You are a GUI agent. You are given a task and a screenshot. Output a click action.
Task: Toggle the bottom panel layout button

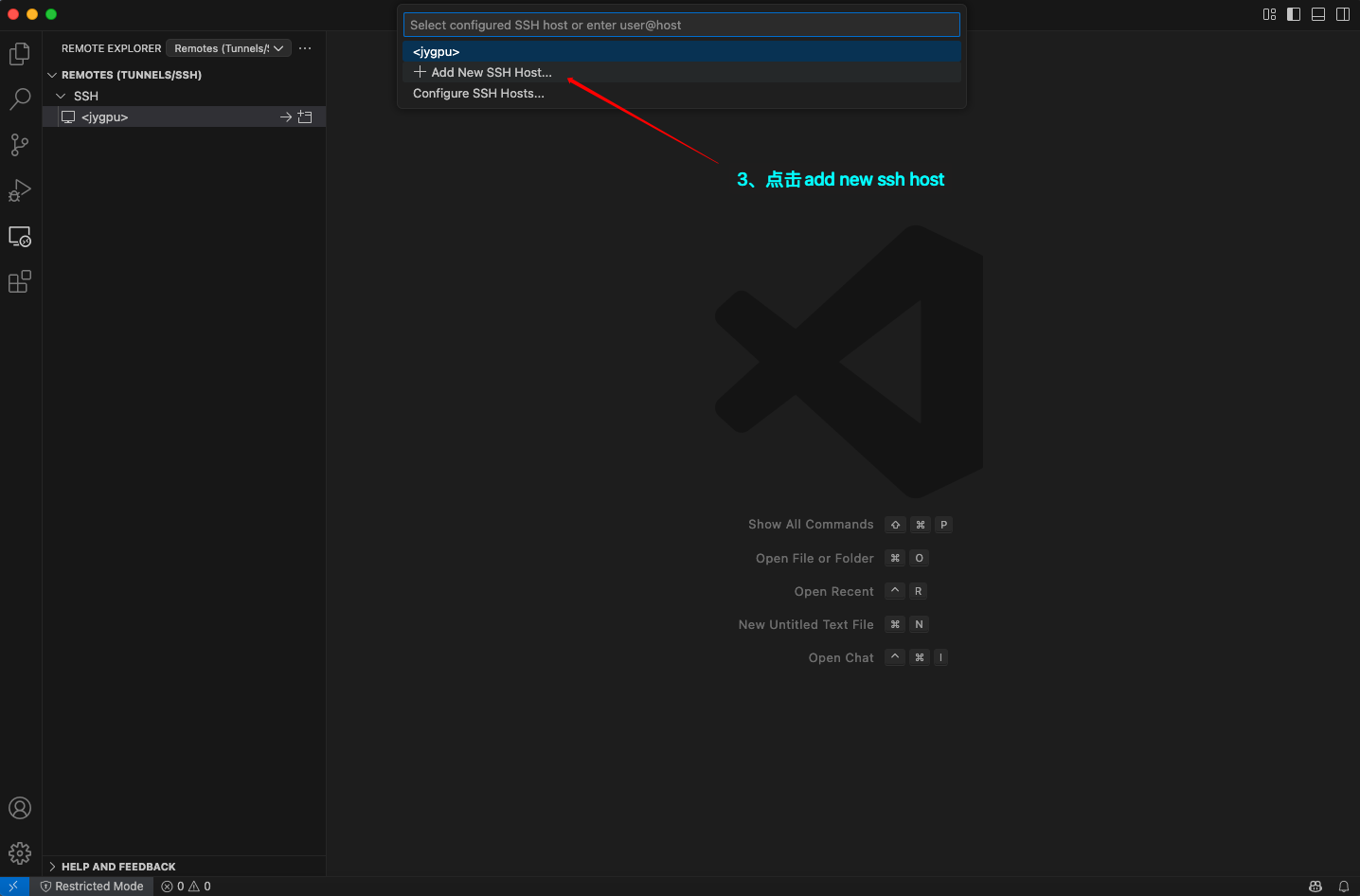(1318, 14)
